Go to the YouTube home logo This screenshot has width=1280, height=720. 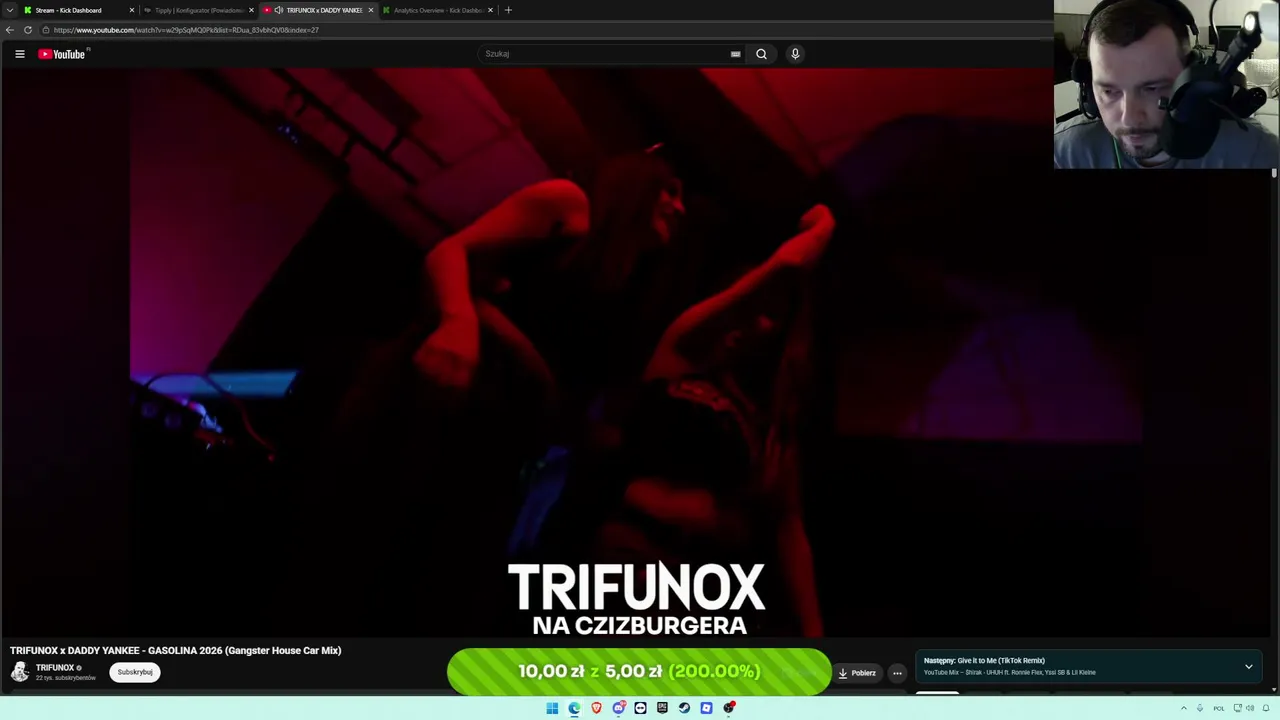pyautogui.click(x=62, y=54)
